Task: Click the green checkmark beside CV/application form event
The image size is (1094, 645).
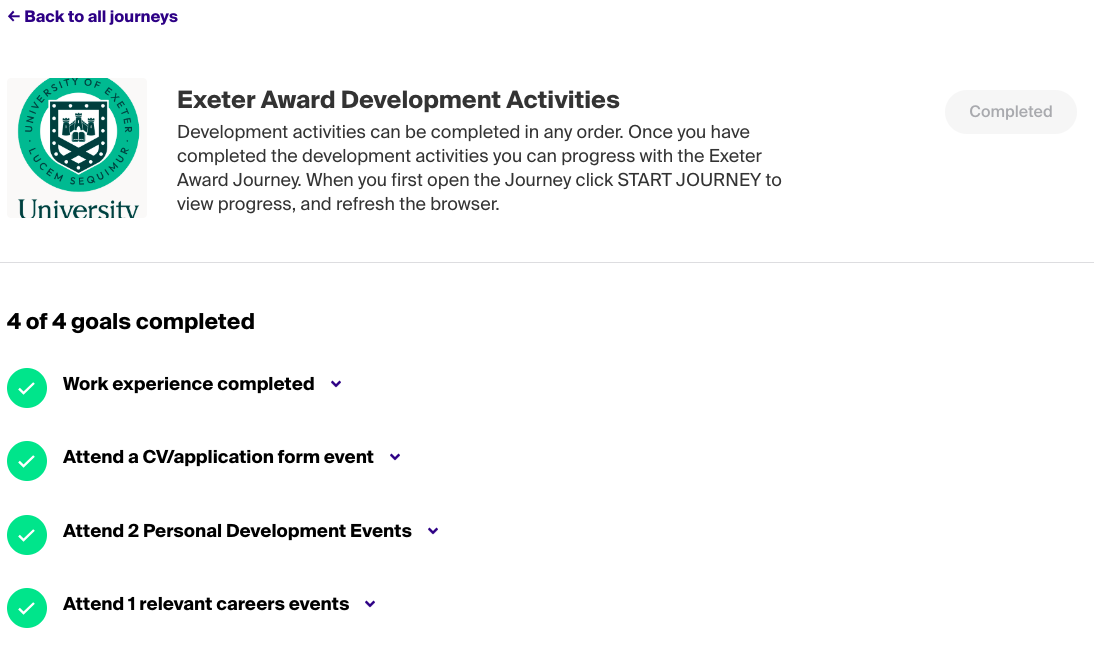Action: click(27, 461)
